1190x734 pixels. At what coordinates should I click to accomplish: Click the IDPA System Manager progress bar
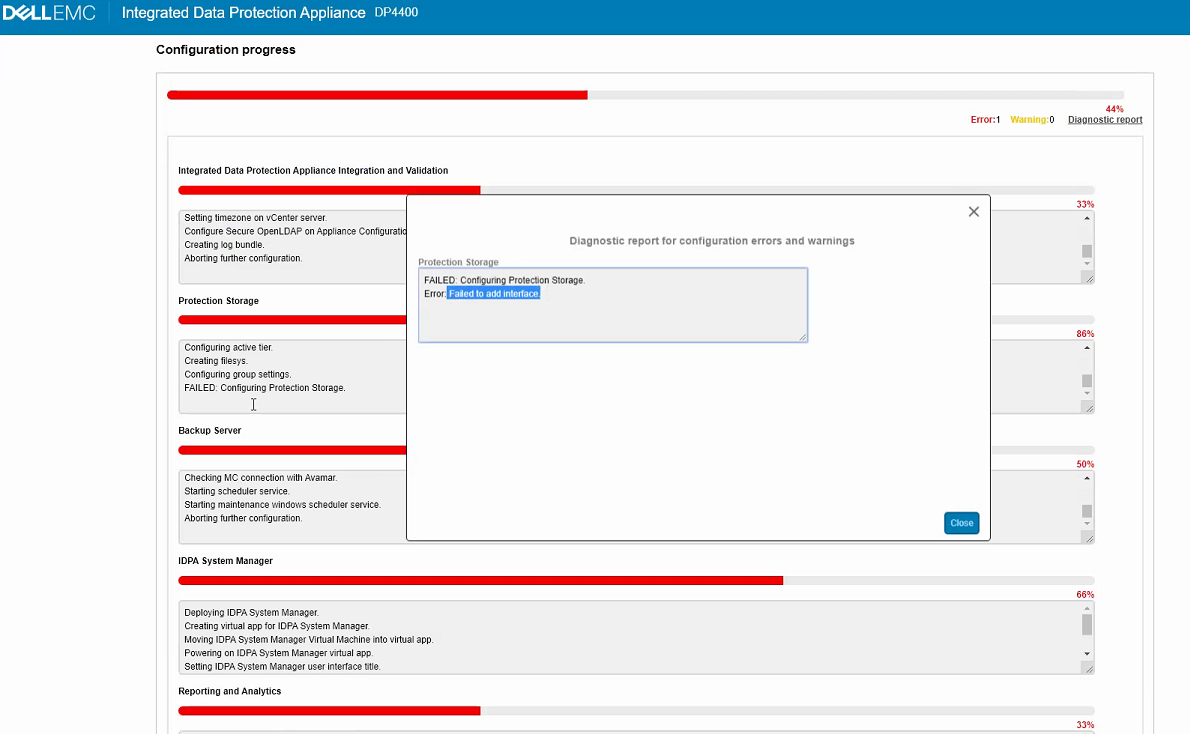[635, 580]
